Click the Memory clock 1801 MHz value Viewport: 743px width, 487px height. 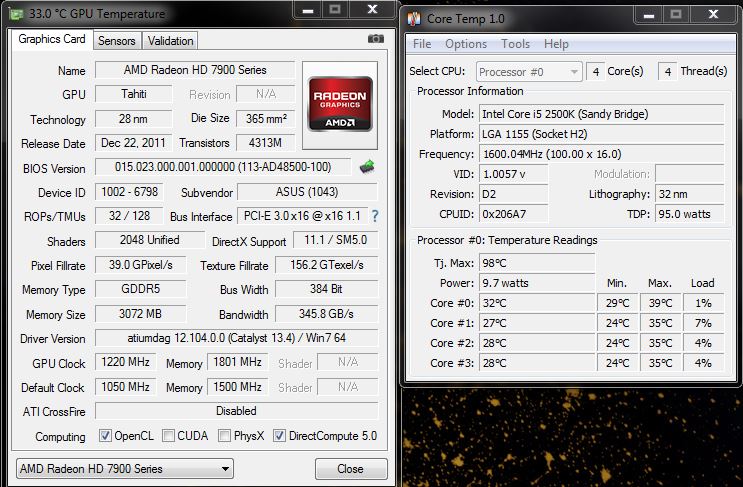pyautogui.click(x=237, y=362)
